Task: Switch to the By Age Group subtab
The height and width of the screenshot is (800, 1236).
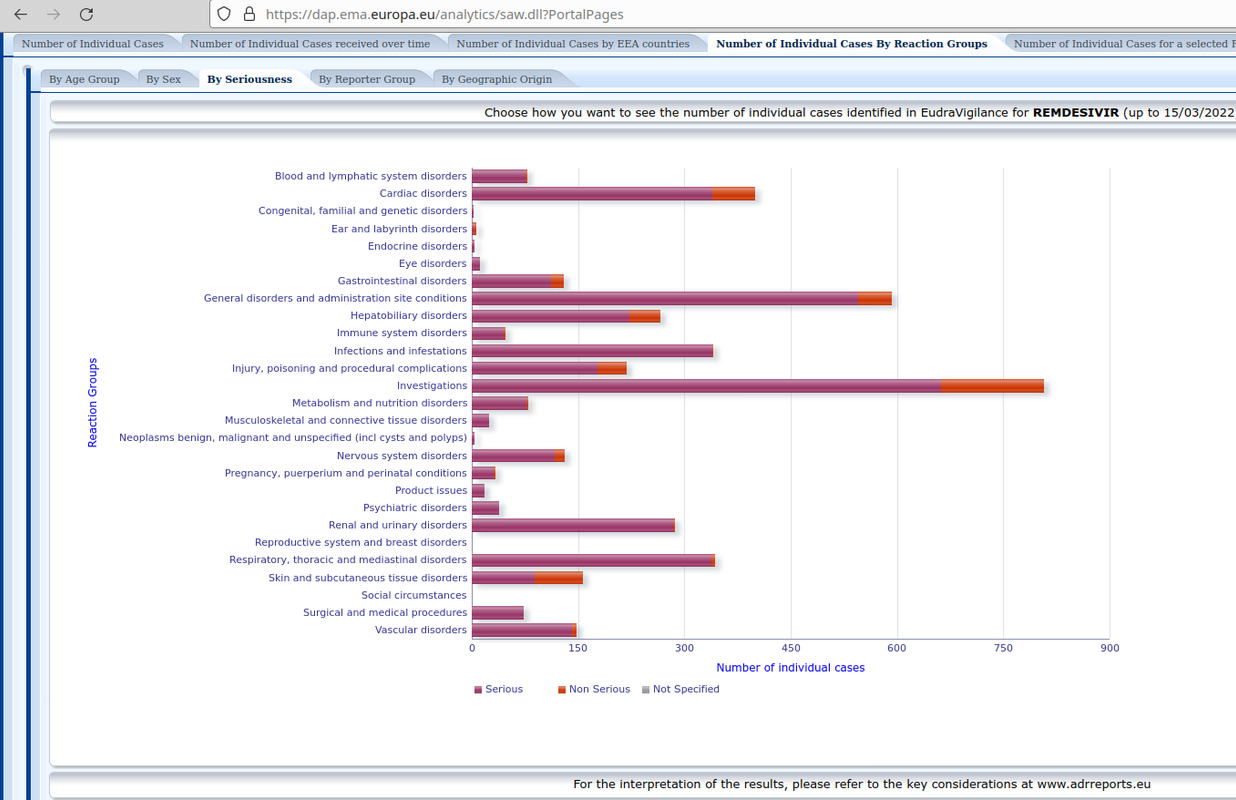Action: (x=84, y=79)
